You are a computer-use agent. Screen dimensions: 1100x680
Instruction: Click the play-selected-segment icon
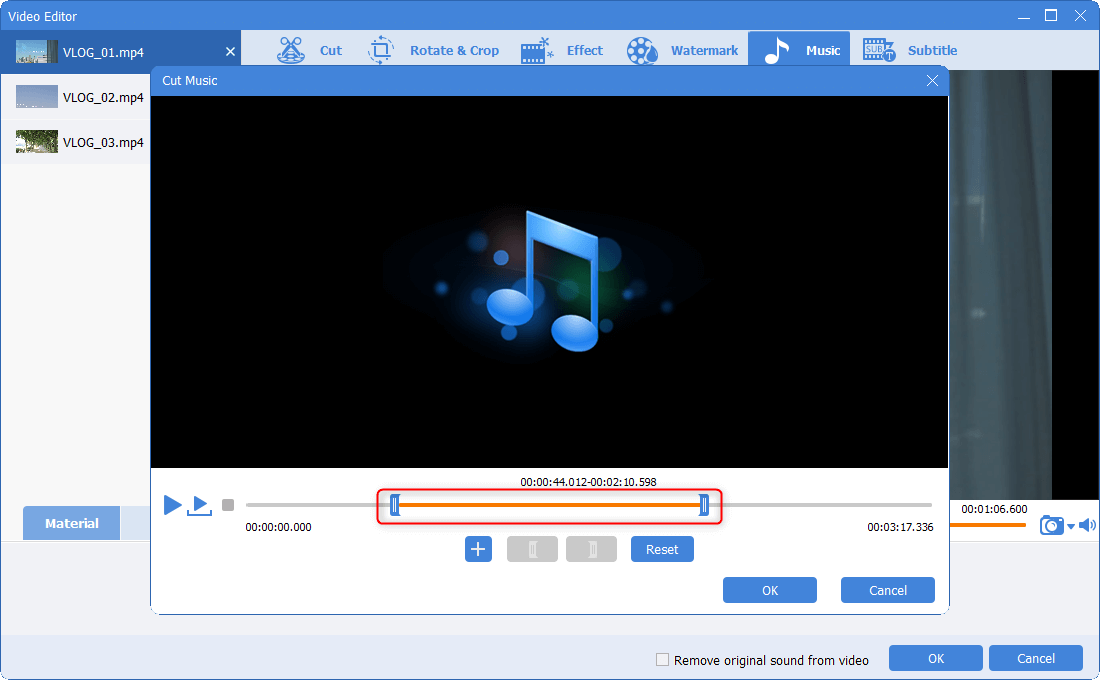tap(200, 505)
